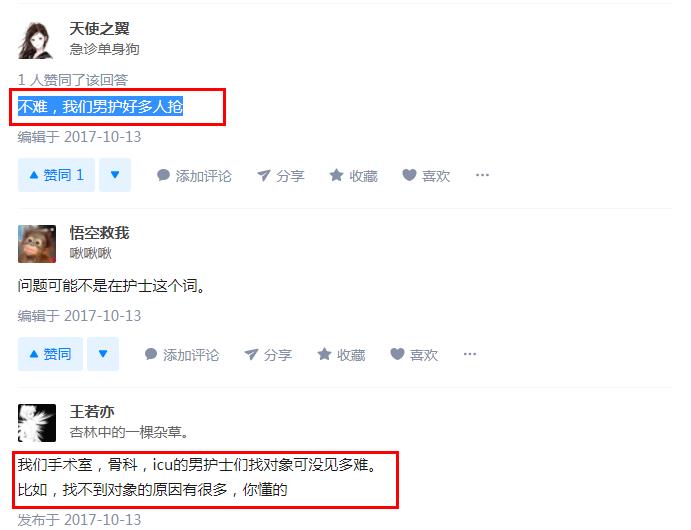This screenshot has height=530, width=691.
Task: Upvote 天使之翼's answer via 赞同 1
Action: point(56,175)
